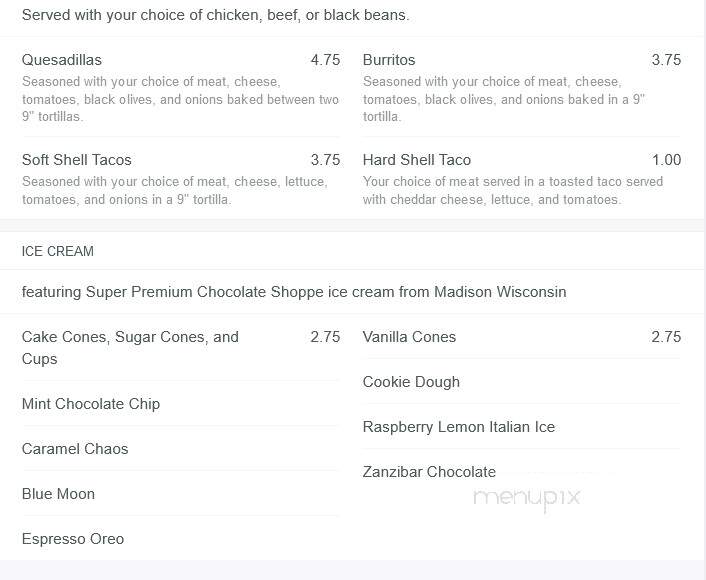Pick the Cookie Dough flavor
Screen dimensions: 706x580
pyautogui.click(x=411, y=382)
